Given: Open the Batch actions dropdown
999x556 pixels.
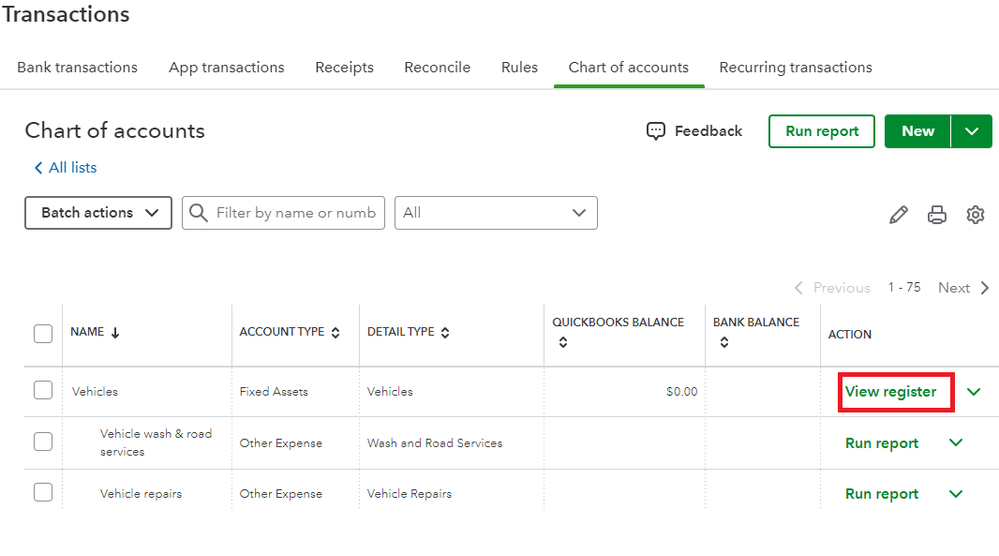Looking at the screenshot, I should click(98, 213).
